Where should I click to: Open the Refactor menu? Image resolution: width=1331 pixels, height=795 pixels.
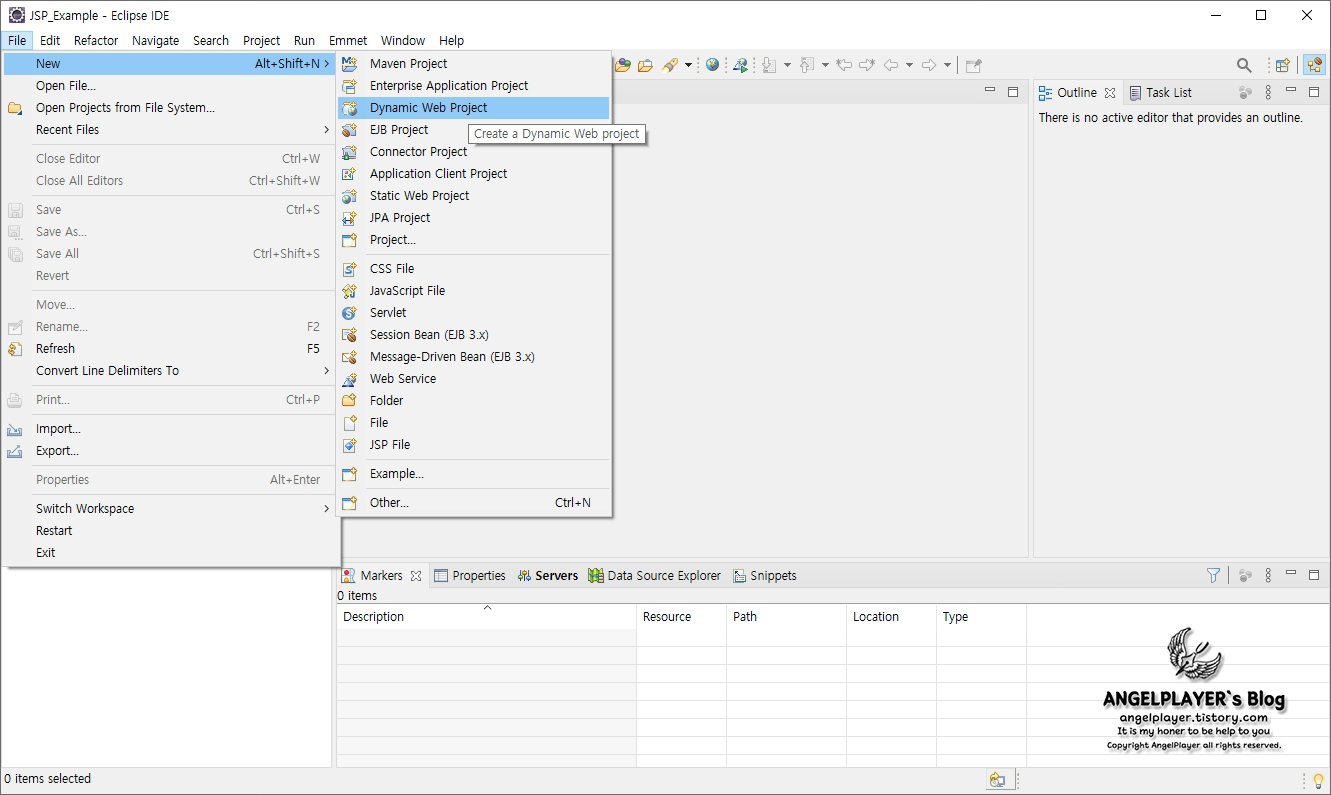(96, 41)
